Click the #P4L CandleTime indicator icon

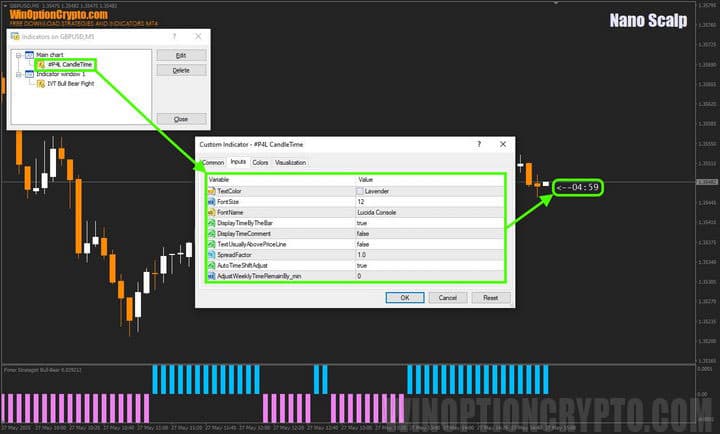pyautogui.click(x=40, y=64)
